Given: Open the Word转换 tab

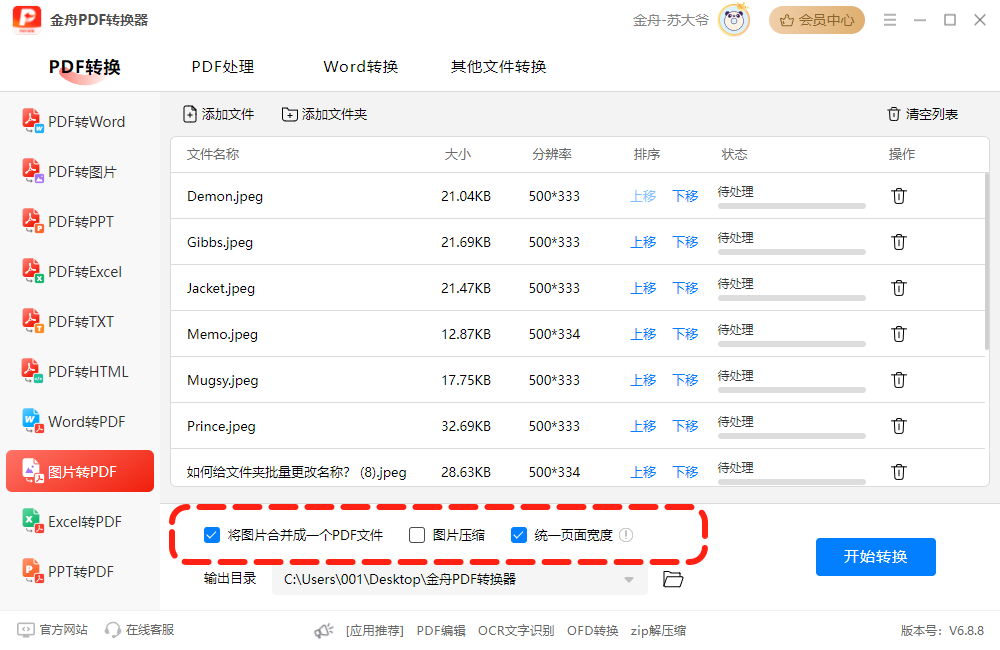Looking at the screenshot, I should pos(360,67).
